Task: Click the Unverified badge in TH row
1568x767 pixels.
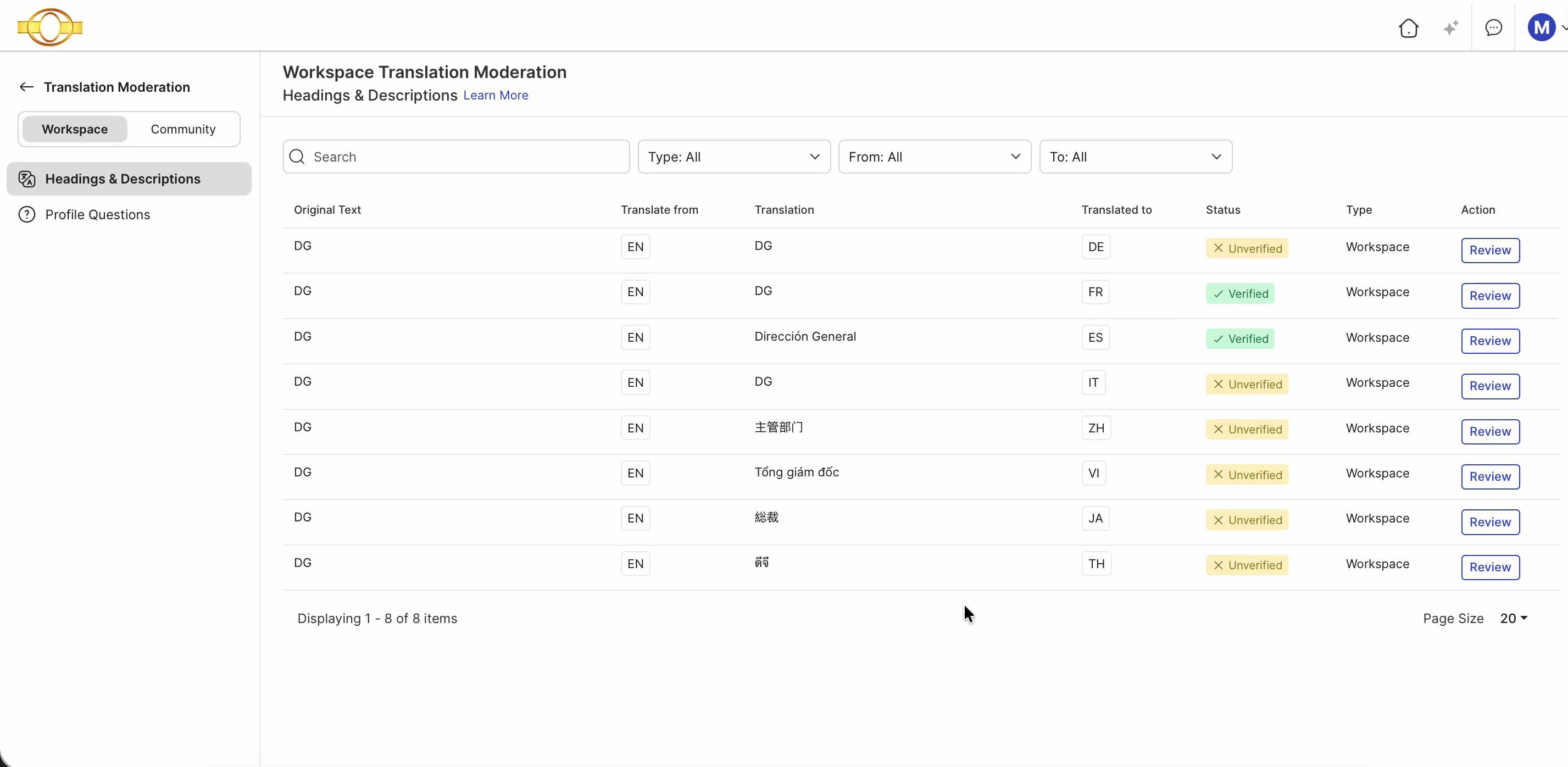Action: pos(1247,565)
